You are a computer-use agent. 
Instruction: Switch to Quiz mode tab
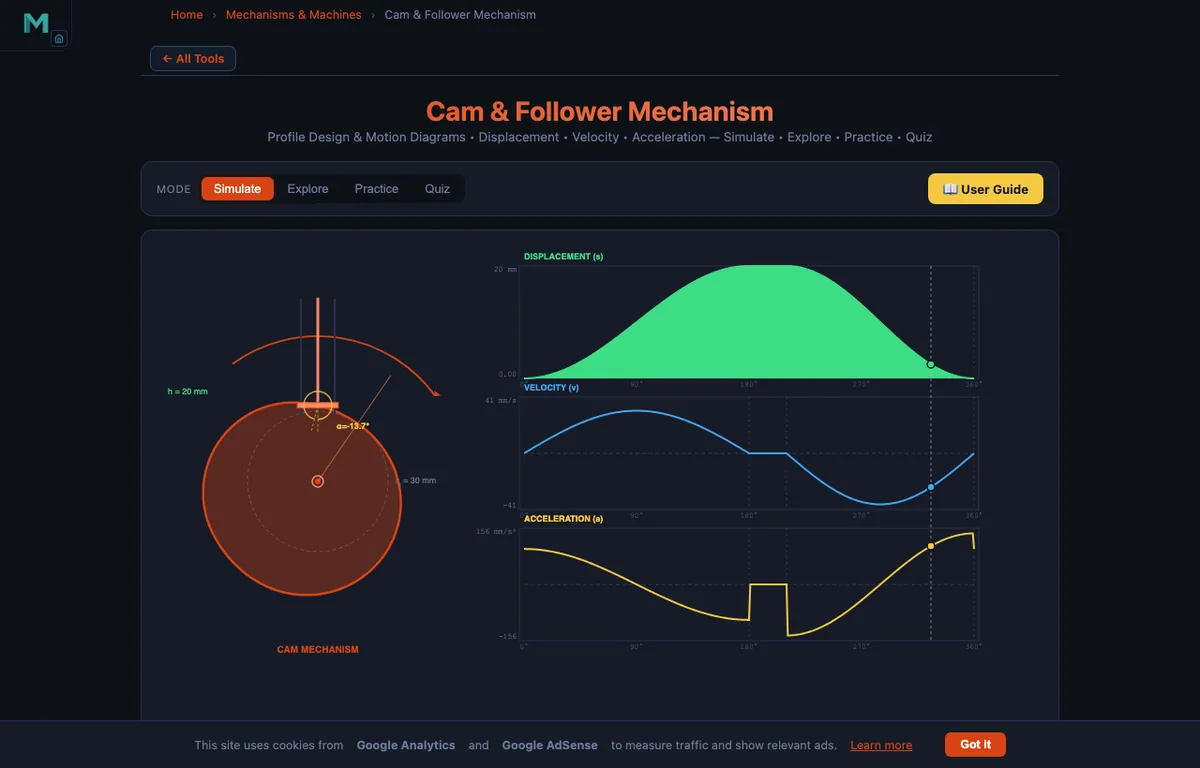(x=437, y=189)
